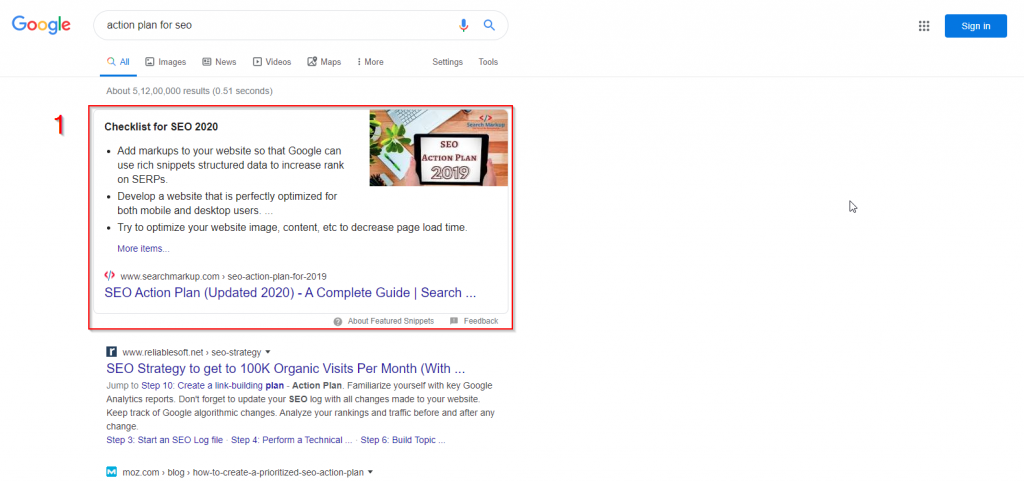Viewport: 1024px width, 482px height.
Task: Switch to the Maps tab
Action: click(324, 62)
